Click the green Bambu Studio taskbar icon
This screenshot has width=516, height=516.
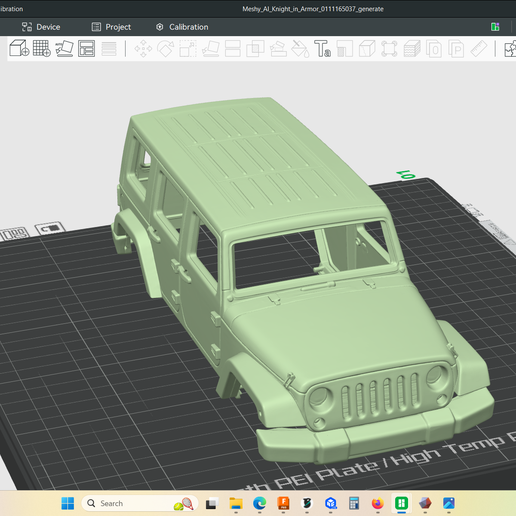401,503
